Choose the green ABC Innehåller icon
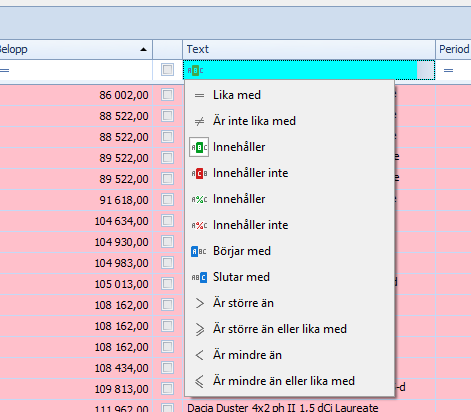Screen dimensions: 471x412 (199, 147)
